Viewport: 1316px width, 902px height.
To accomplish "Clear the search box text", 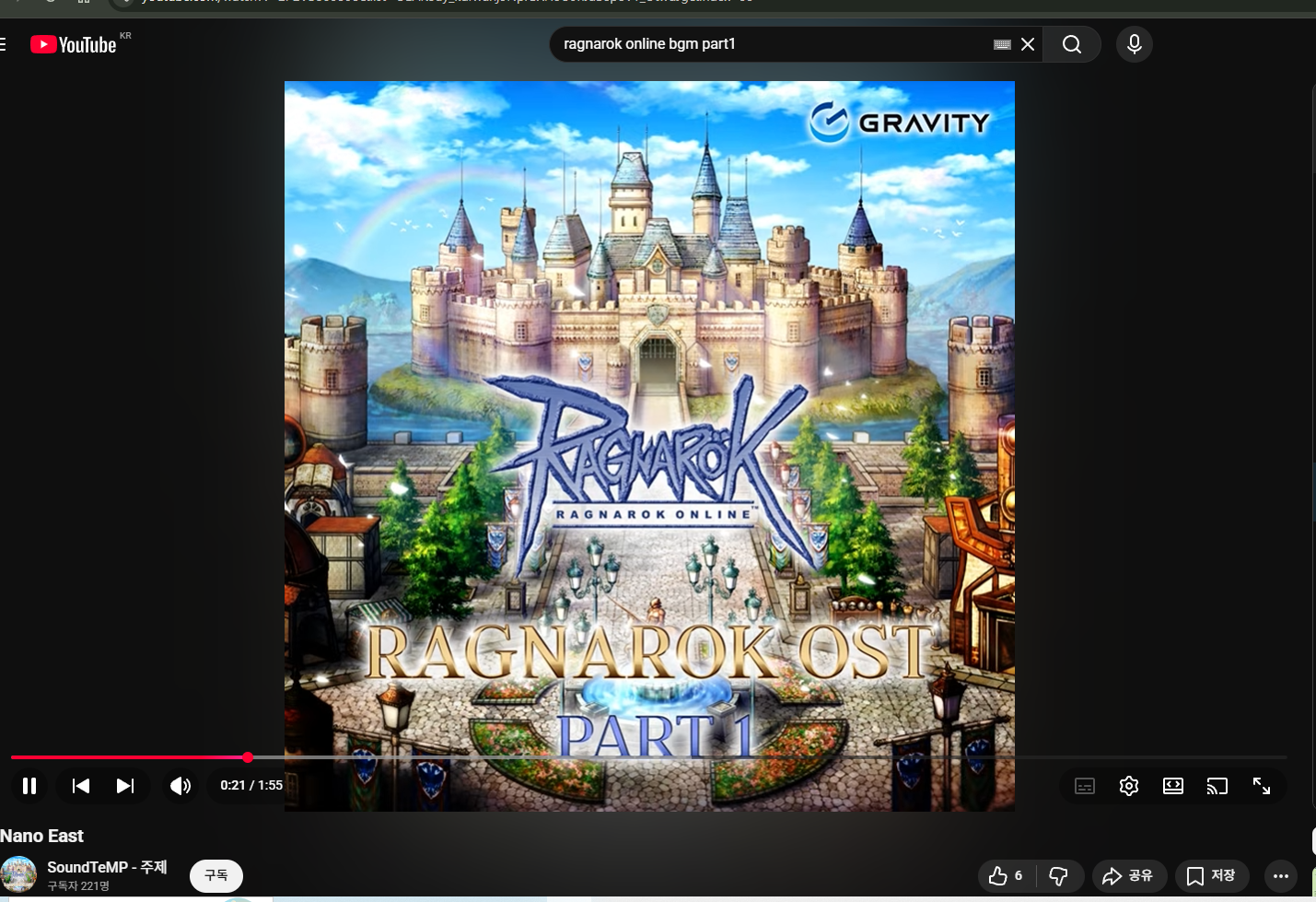I will (1028, 44).
